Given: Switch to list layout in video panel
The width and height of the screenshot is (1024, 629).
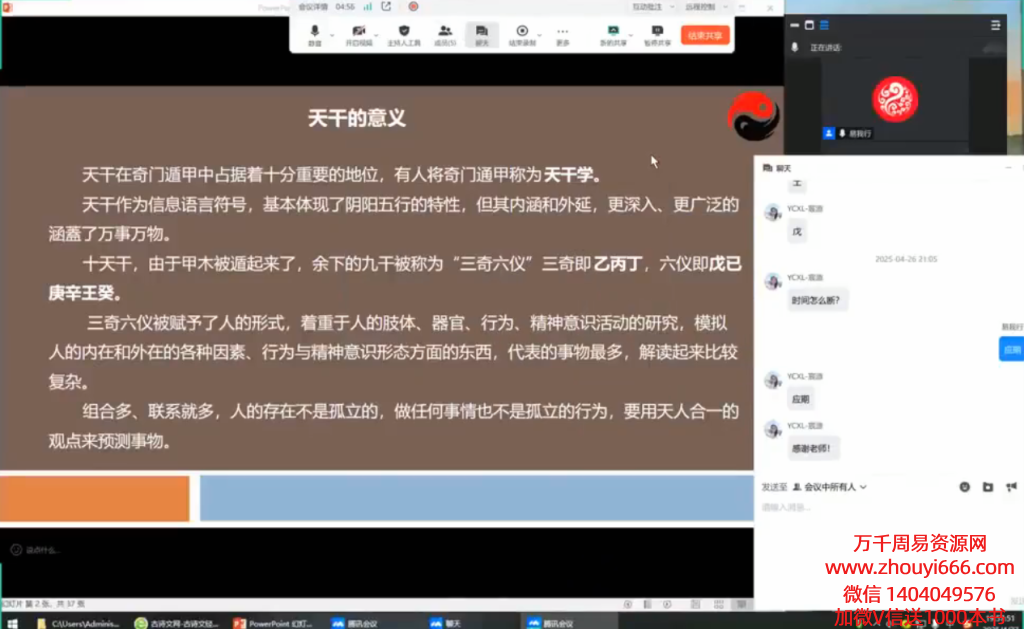Looking at the screenshot, I should [825, 24].
